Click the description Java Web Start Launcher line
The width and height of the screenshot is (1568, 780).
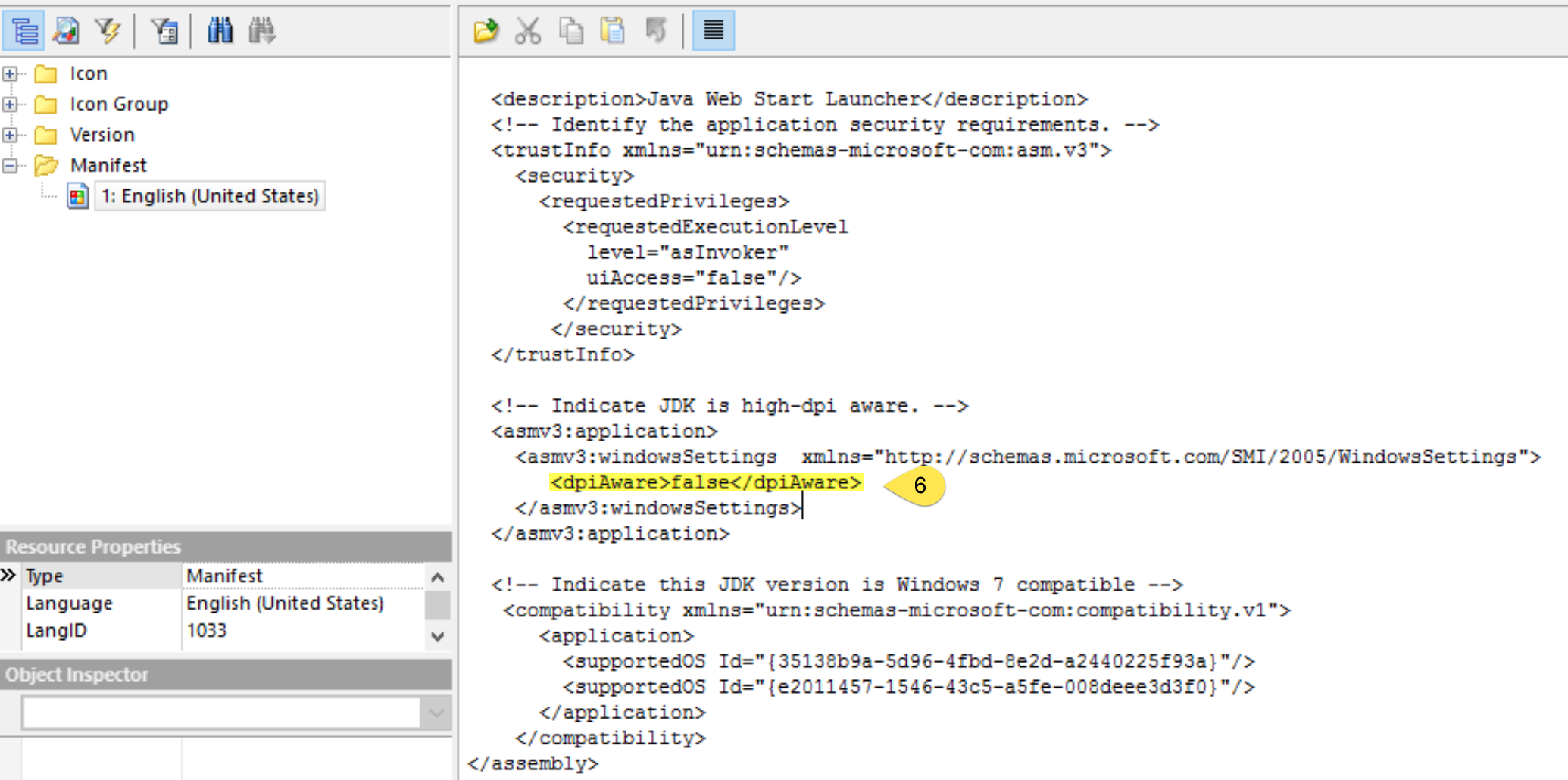click(x=789, y=99)
